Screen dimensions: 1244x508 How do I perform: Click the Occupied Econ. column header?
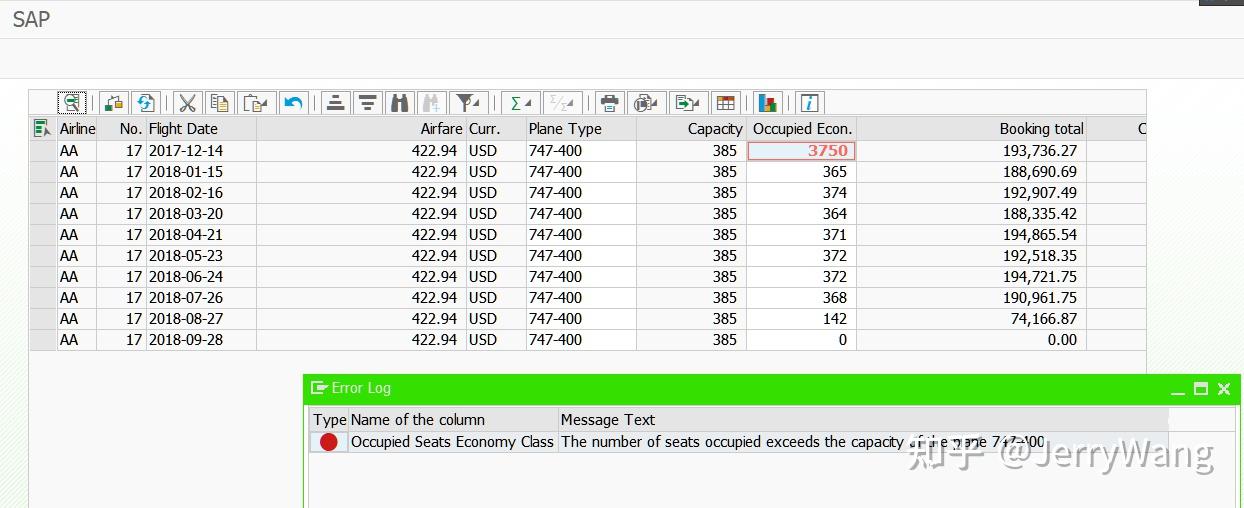point(801,128)
